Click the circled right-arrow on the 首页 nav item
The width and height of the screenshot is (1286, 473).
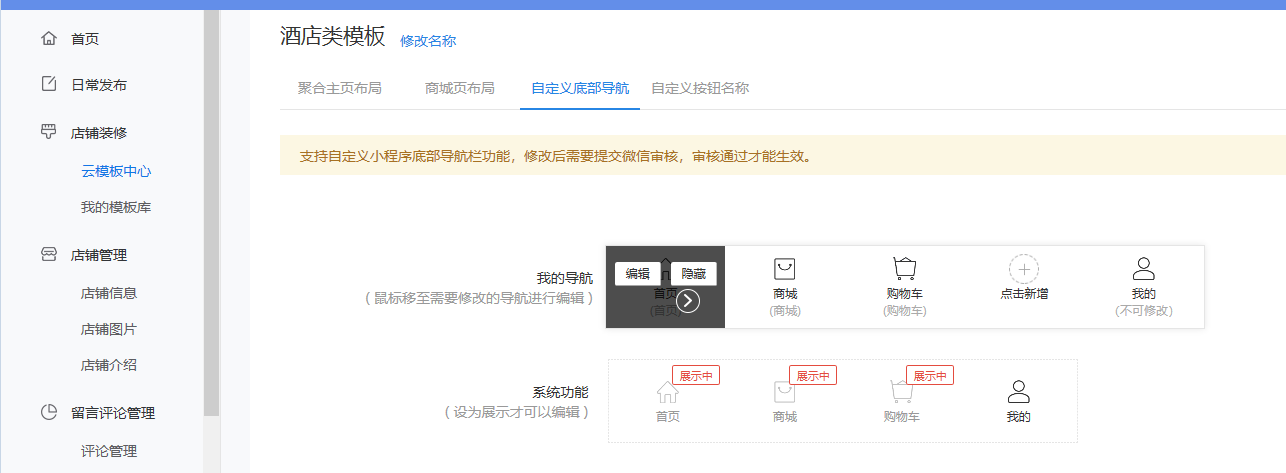point(687,300)
